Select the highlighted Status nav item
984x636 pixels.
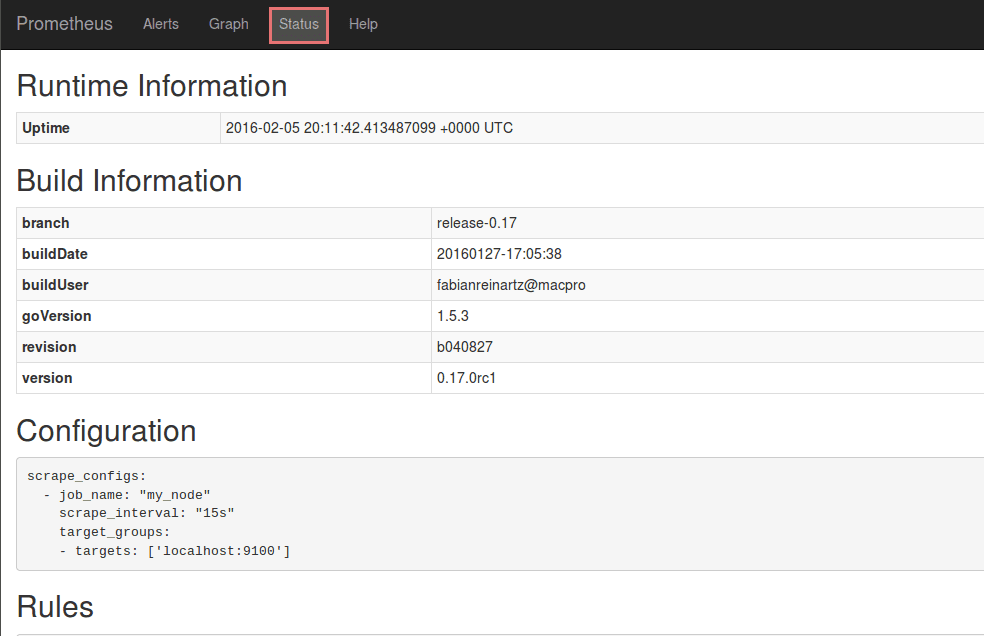tap(299, 25)
